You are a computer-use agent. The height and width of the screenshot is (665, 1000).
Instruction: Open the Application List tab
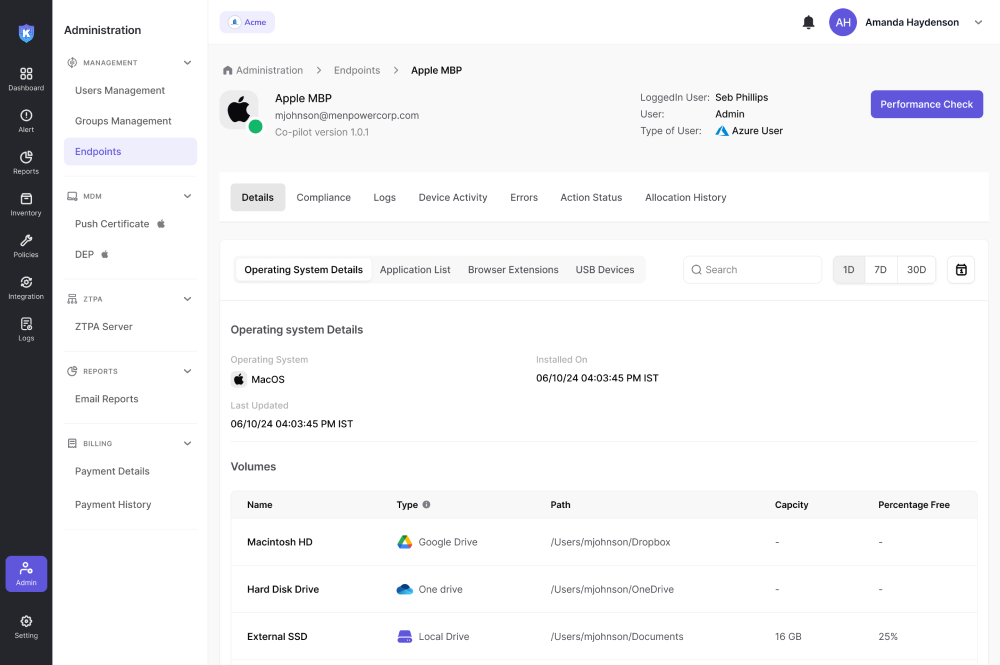415,270
